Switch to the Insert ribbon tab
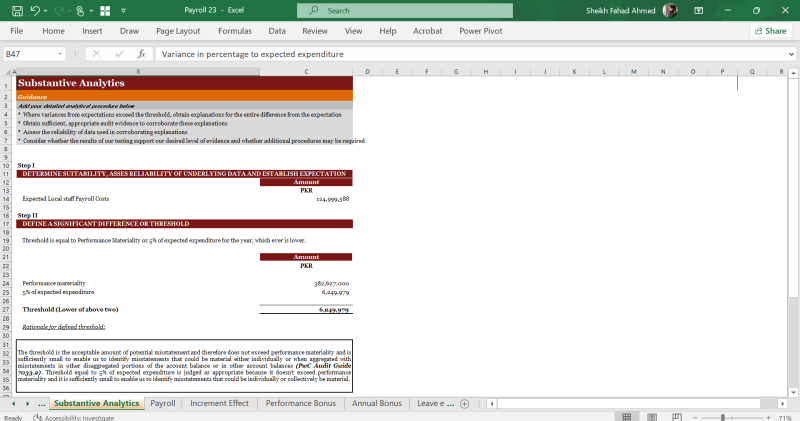800x421 pixels. coord(92,31)
